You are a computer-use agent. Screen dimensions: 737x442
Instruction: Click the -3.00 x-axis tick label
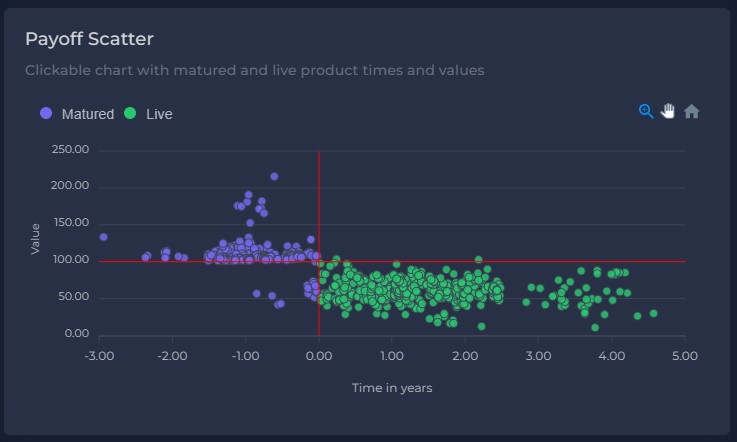[97, 356]
